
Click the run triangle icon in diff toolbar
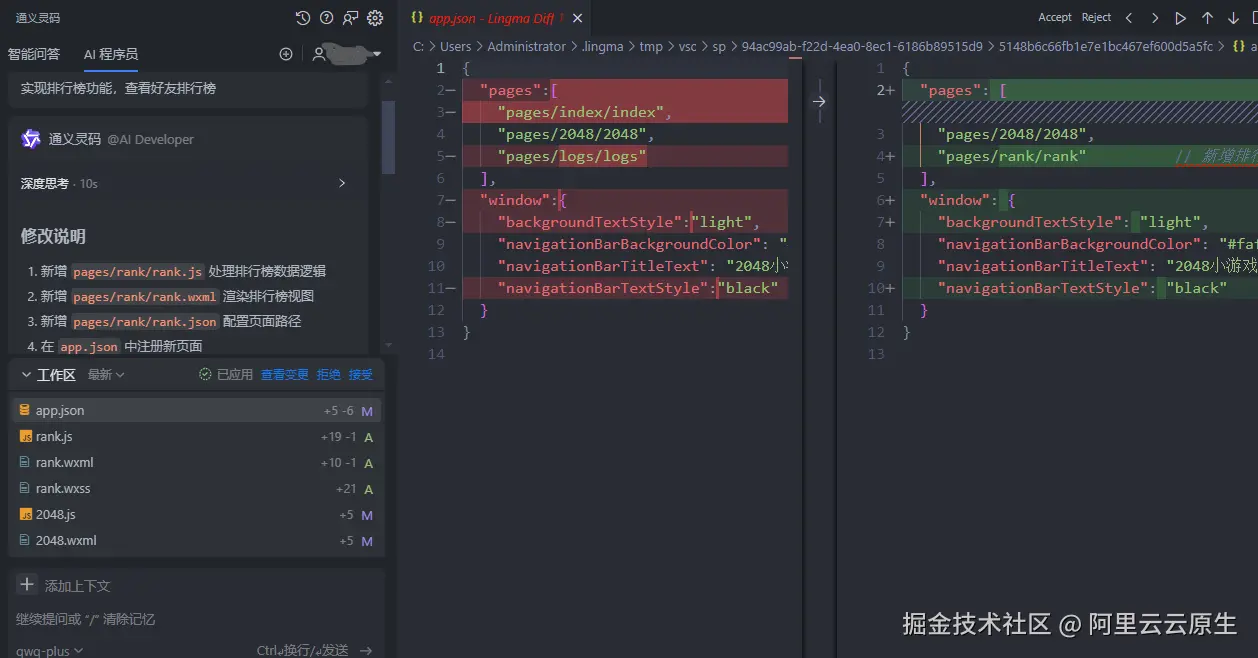pyautogui.click(x=1181, y=18)
